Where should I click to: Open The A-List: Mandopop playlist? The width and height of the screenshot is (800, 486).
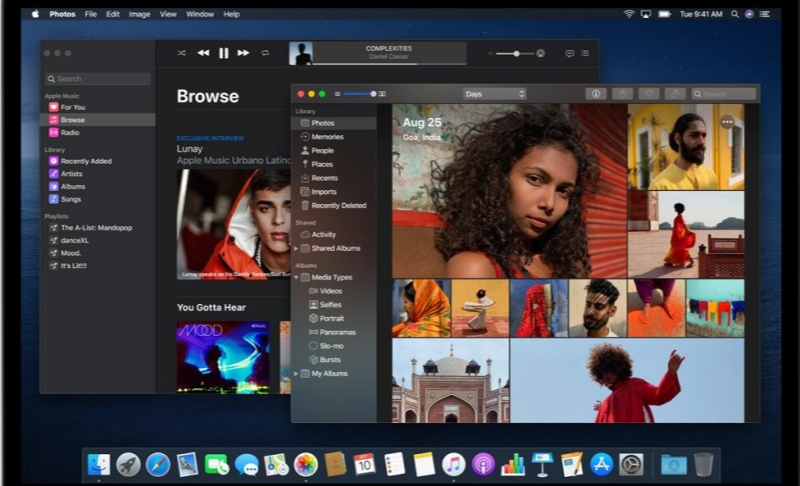point(97,228)
